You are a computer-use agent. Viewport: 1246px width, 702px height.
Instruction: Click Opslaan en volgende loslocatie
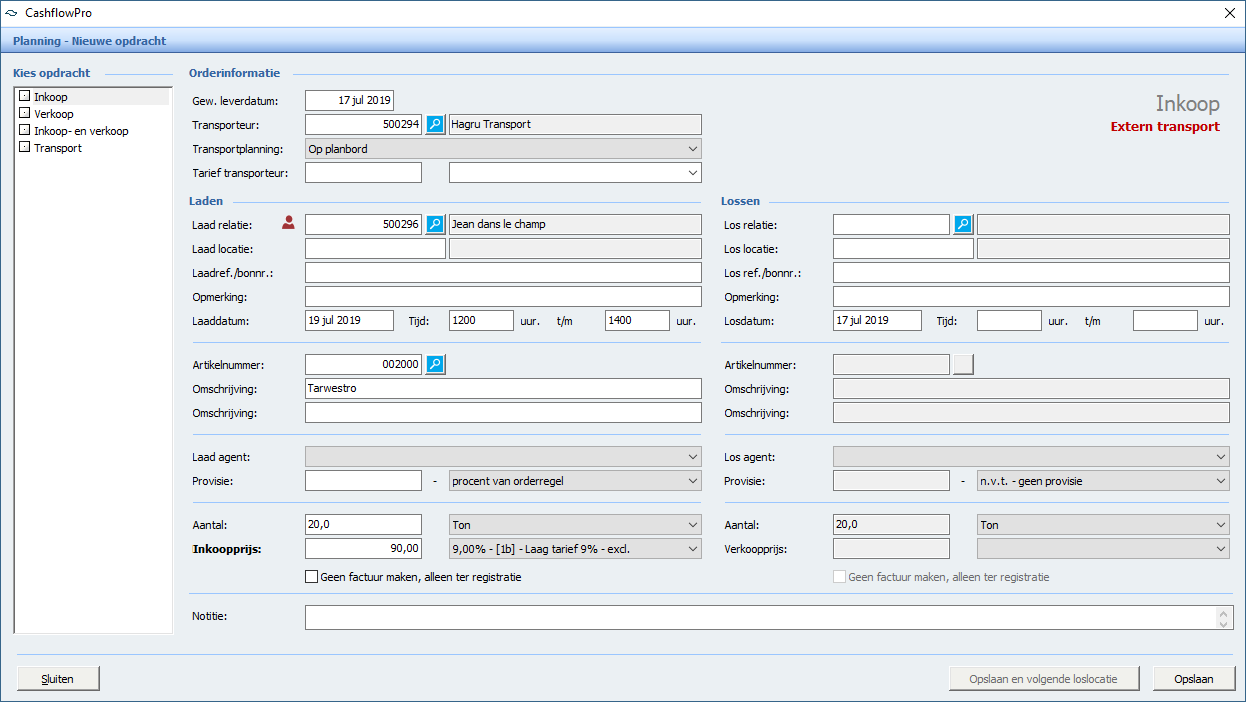click(x=1046, y=679)
